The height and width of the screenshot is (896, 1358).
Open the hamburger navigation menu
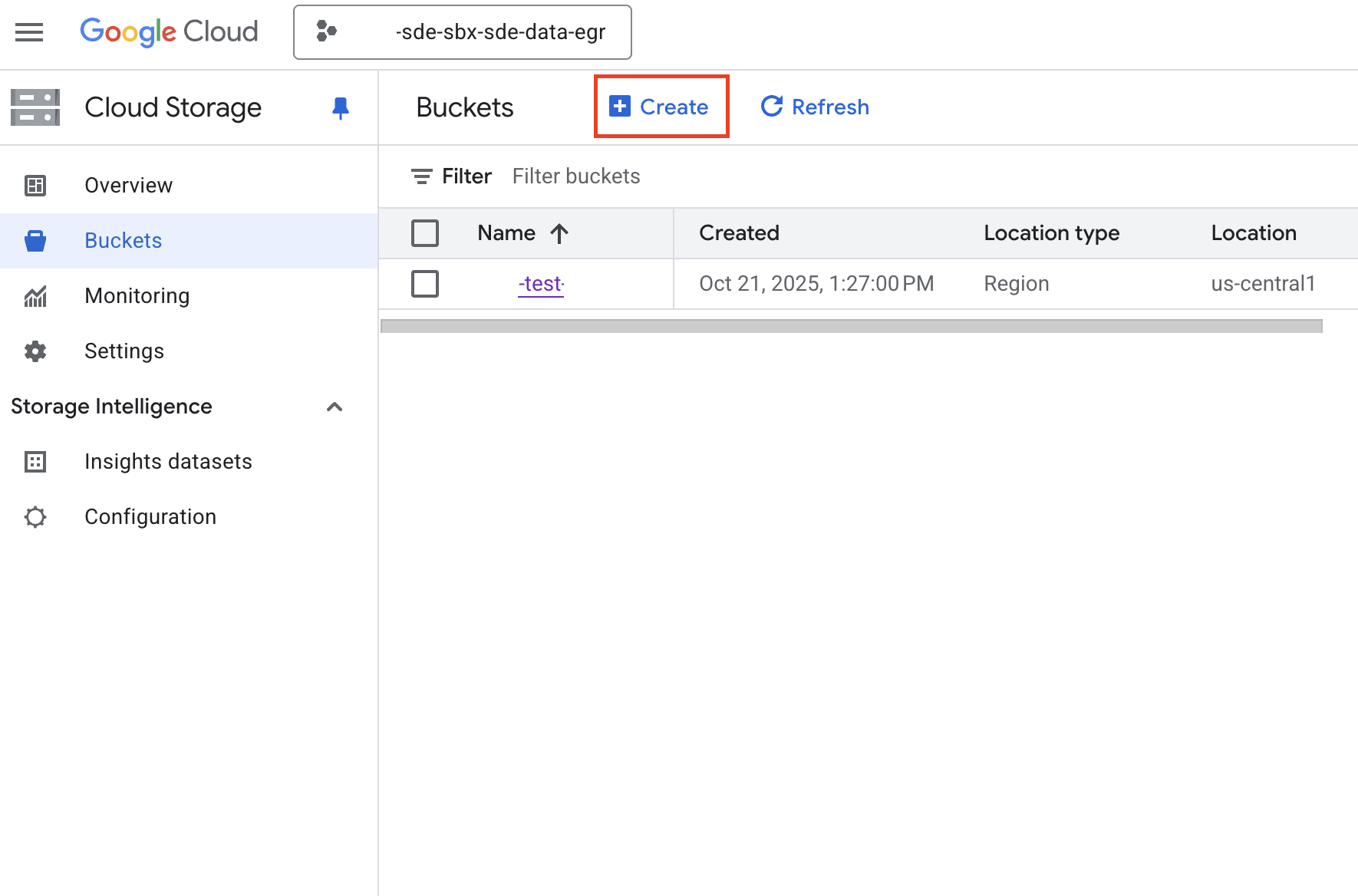(29, 32)
